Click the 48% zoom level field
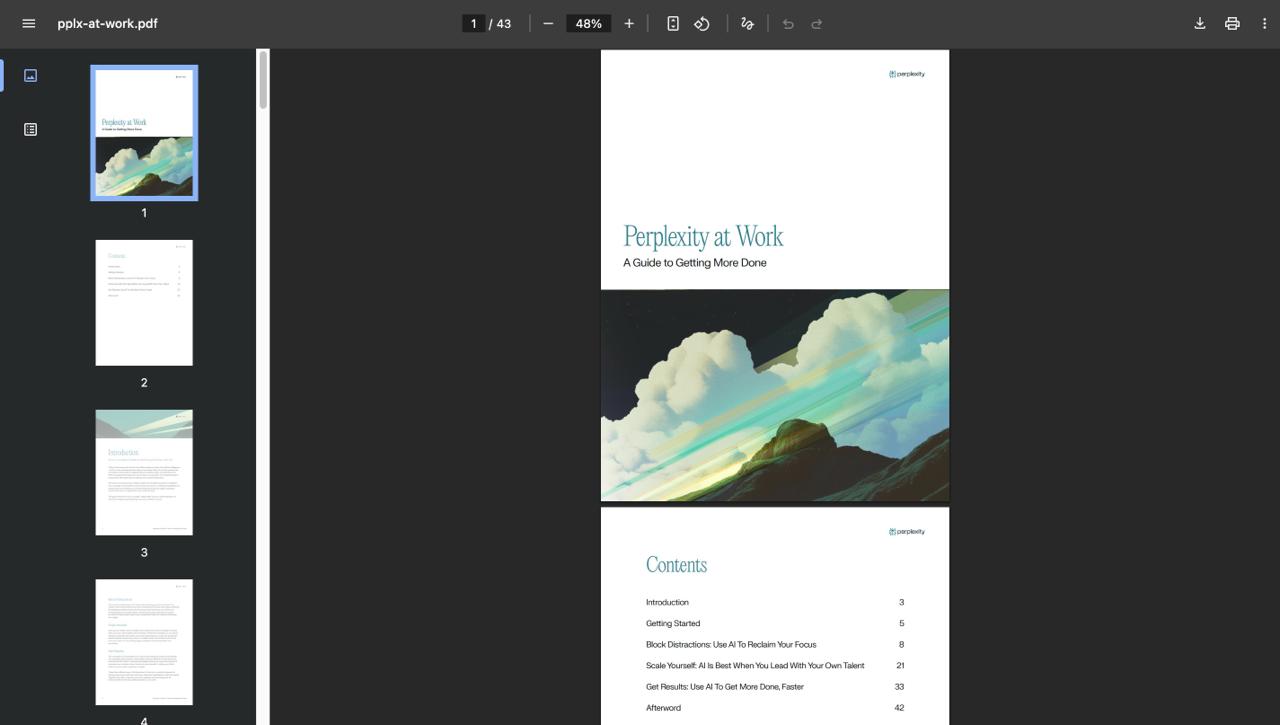This screenshot has width=1280, height=725. point(588,23)
